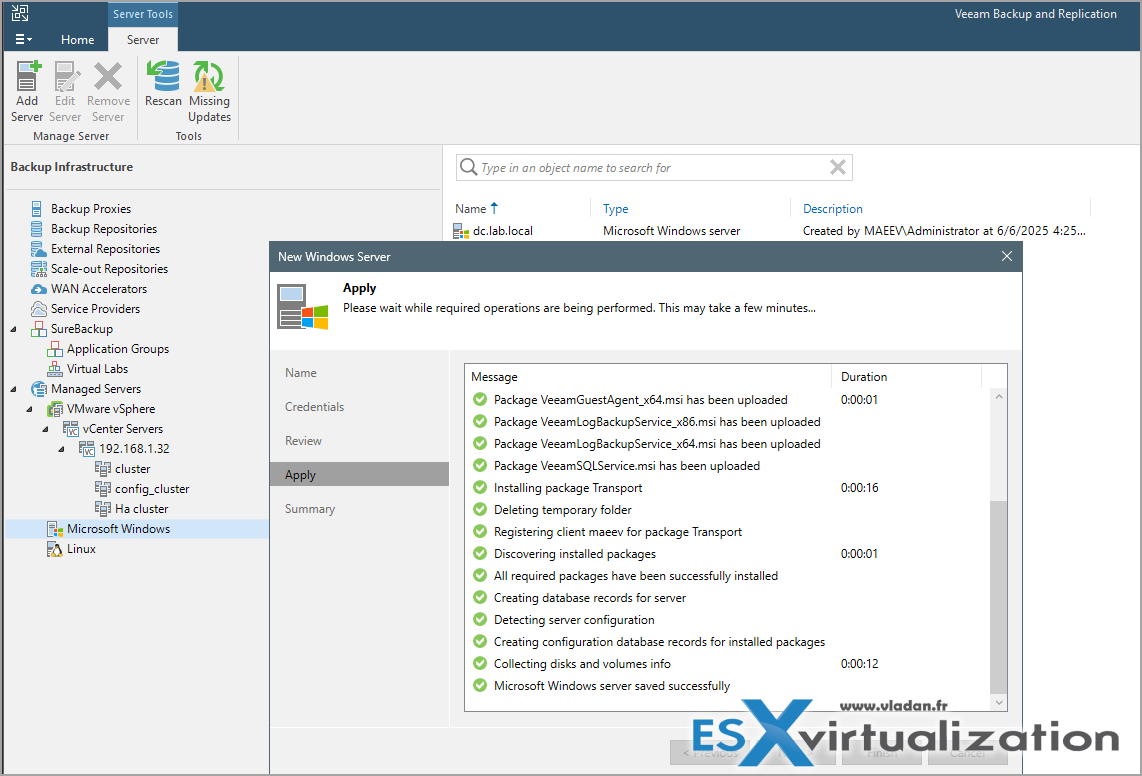Click the Service Providers icon

38,309
